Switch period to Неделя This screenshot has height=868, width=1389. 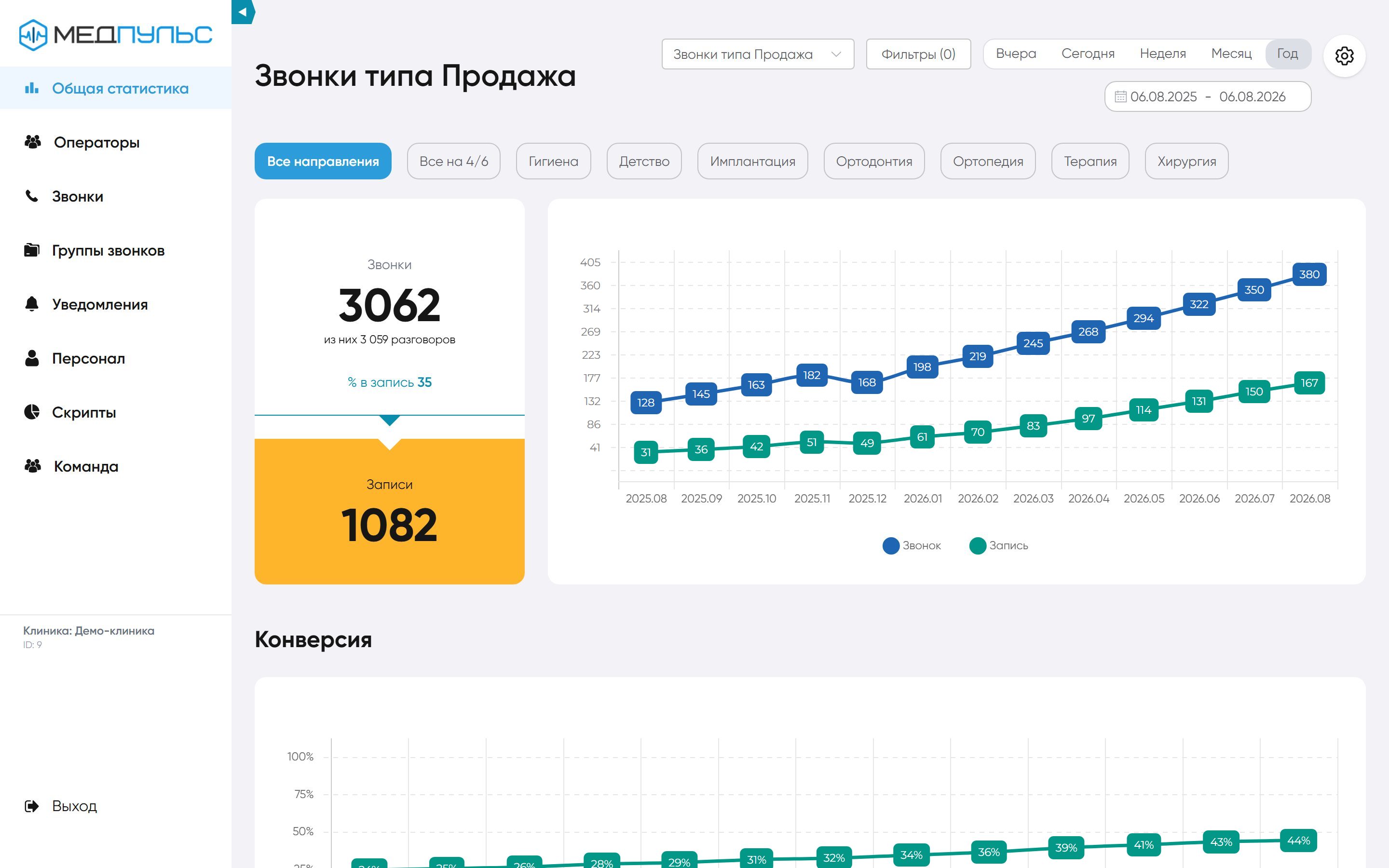tap(1162, 54)
